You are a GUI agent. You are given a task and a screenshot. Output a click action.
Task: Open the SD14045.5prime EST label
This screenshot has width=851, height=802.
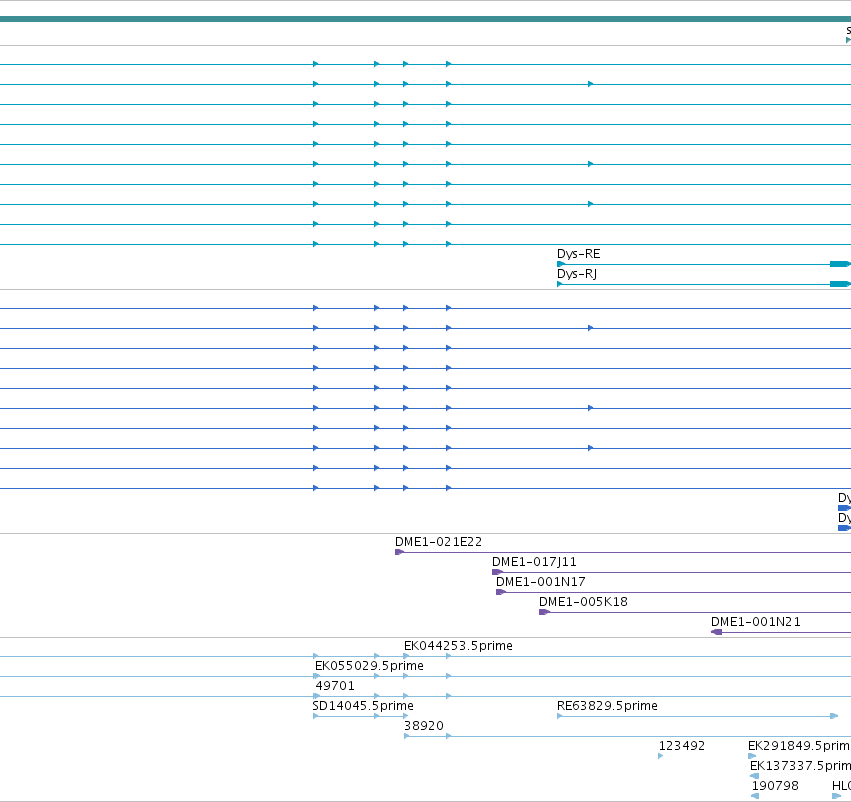(x=363, y=706)
